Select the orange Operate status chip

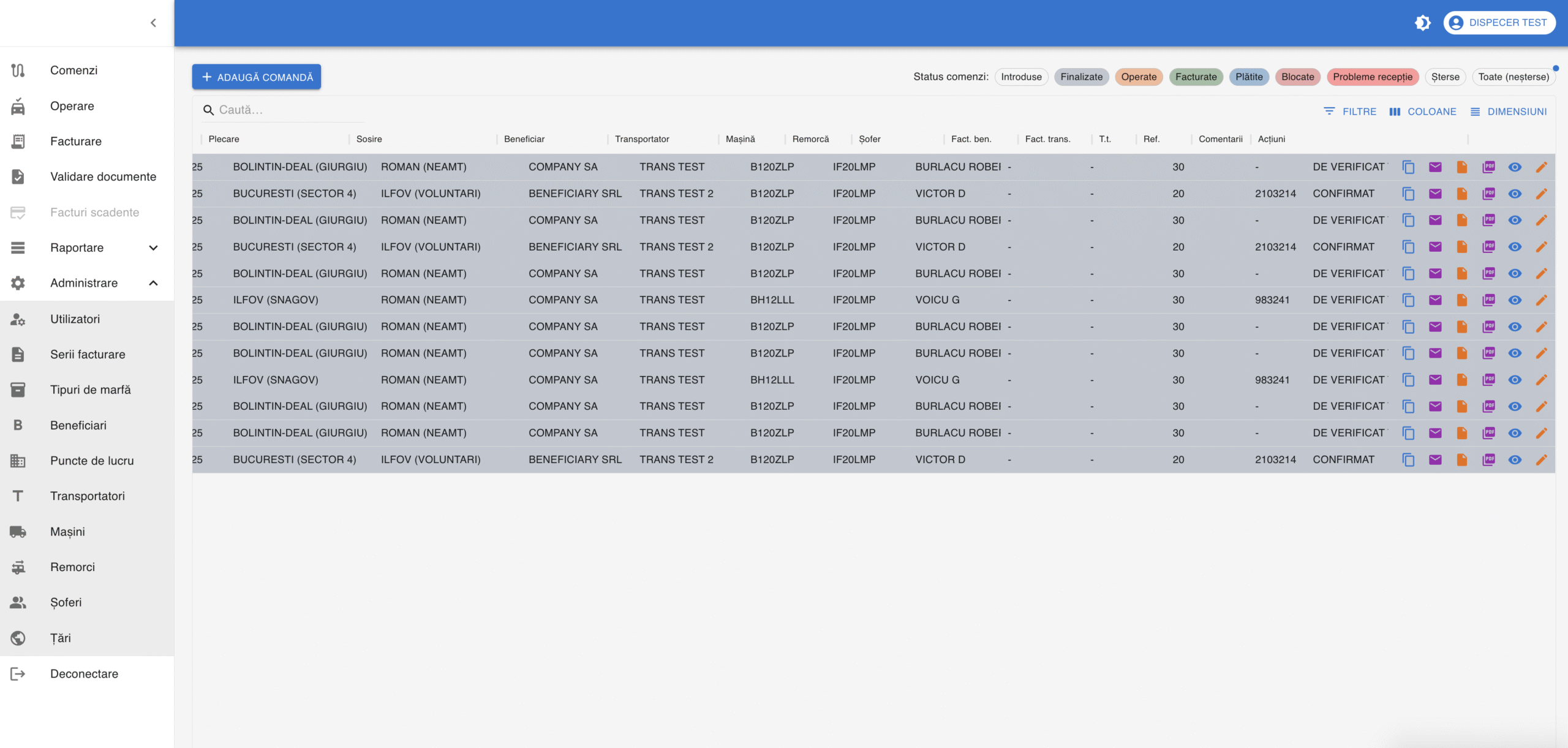[1139, 77]
